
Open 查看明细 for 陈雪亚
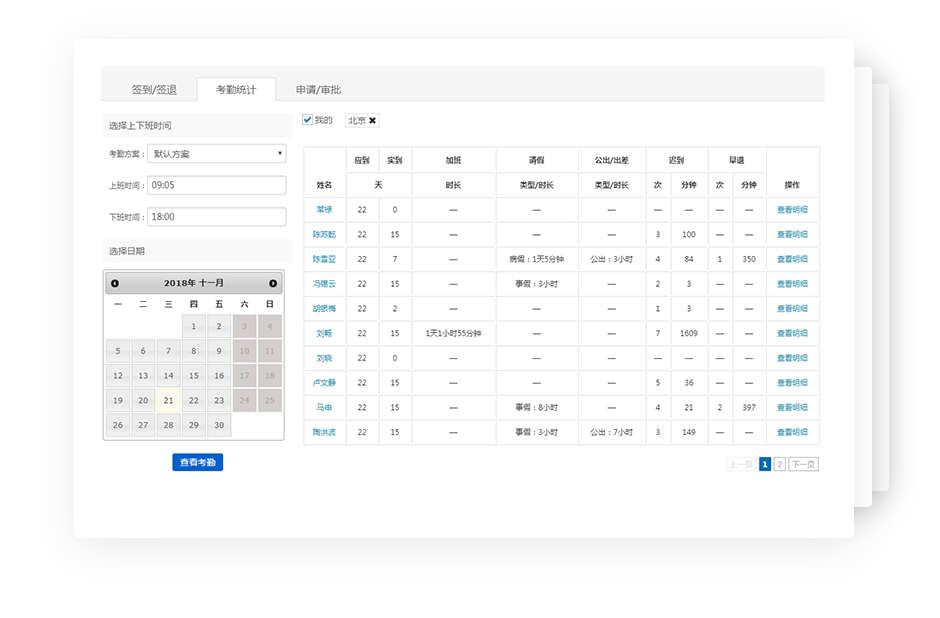pos(792,259)
